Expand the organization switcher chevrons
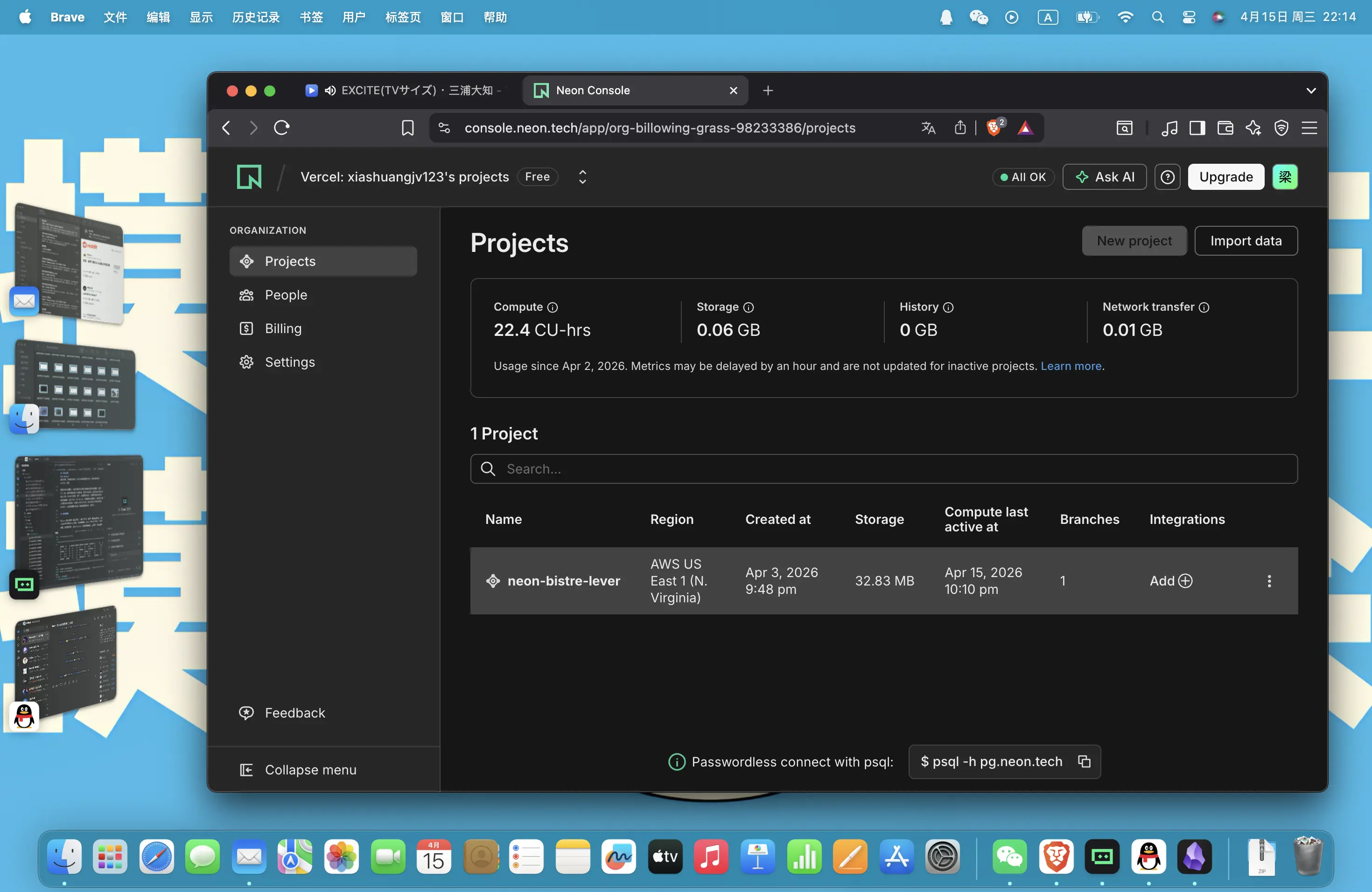Screen dimensions: 1372x892 [x=582, y=177]
